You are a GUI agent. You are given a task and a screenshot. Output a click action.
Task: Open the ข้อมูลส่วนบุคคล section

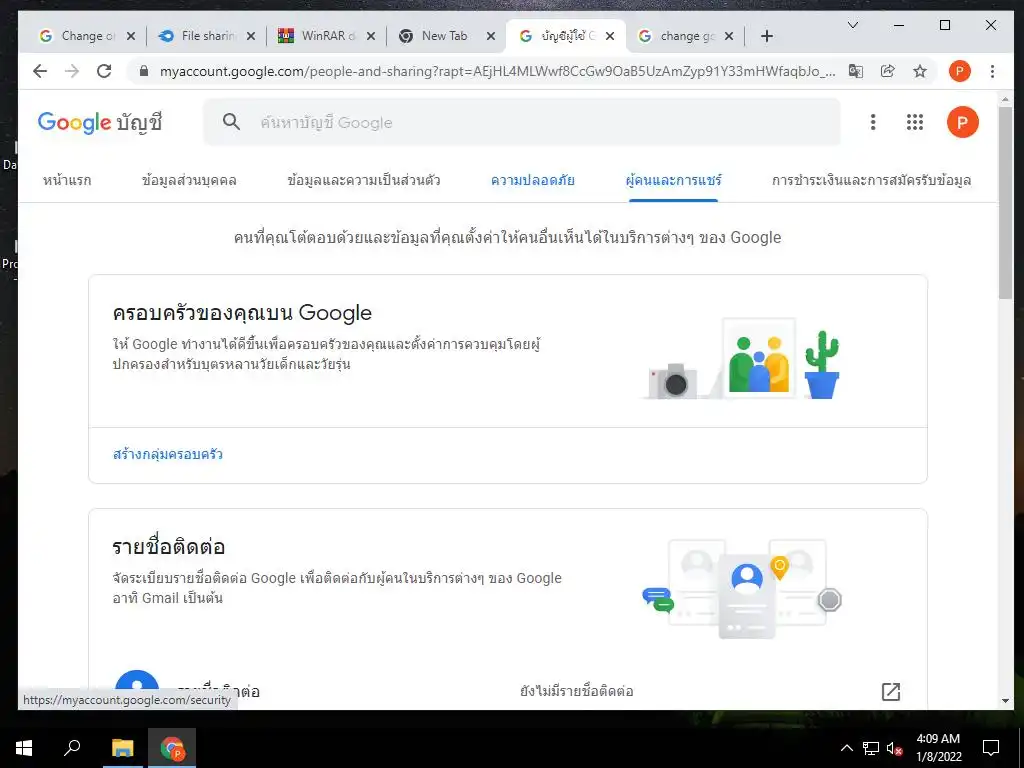tap(189, 180)
